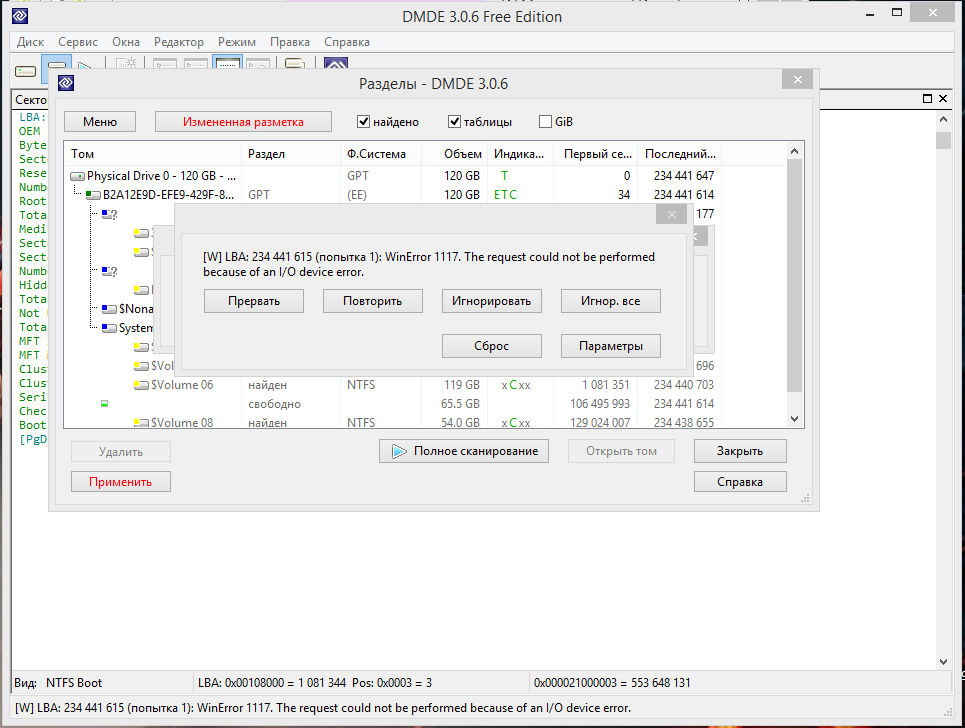Click the green free-space icon in свободно row
Image resolution: width=965 pixels, height=728 pixels.
[105, 404]
